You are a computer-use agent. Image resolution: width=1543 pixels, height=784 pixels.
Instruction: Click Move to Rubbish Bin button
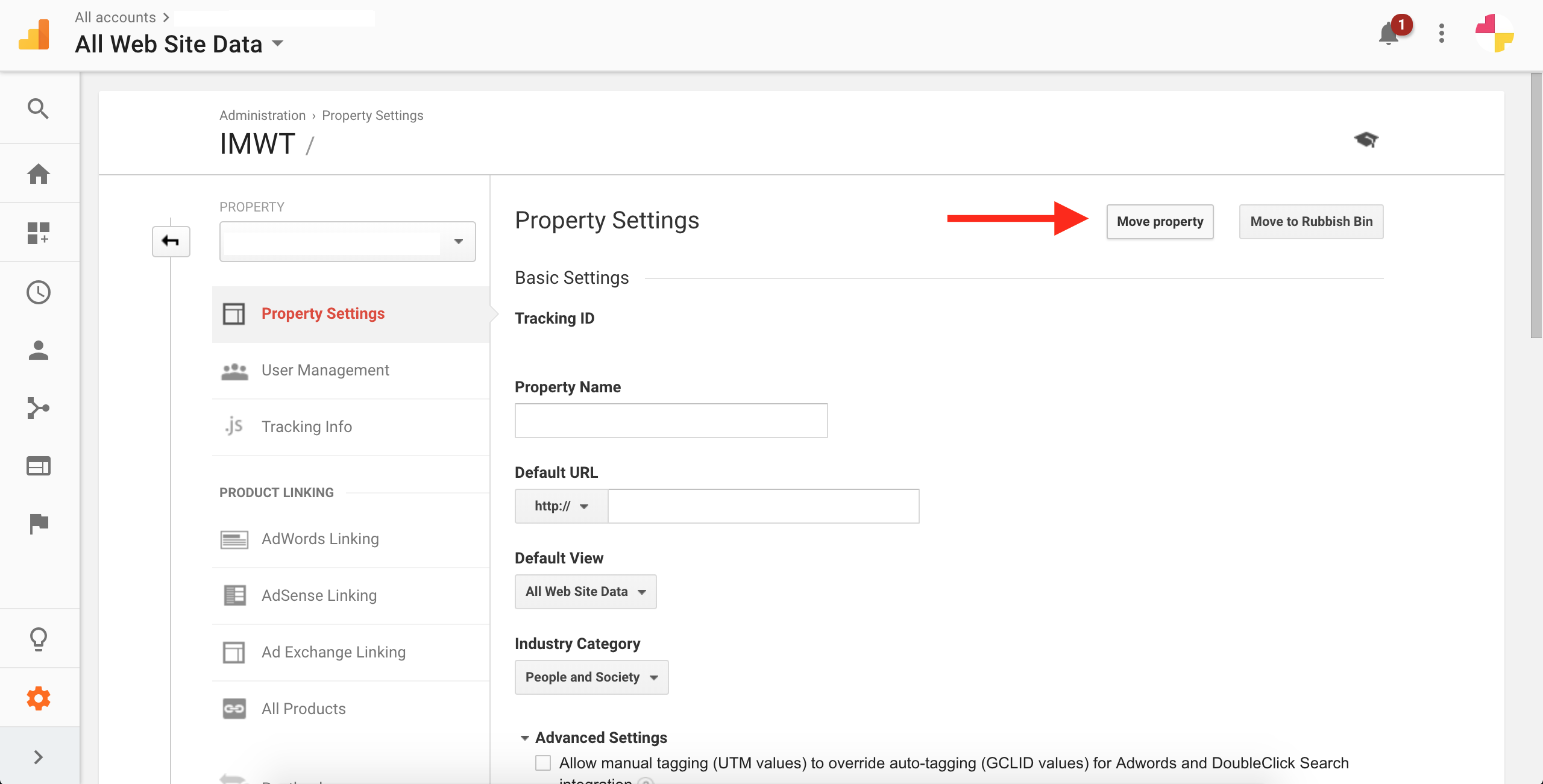tap(1311, 222)
